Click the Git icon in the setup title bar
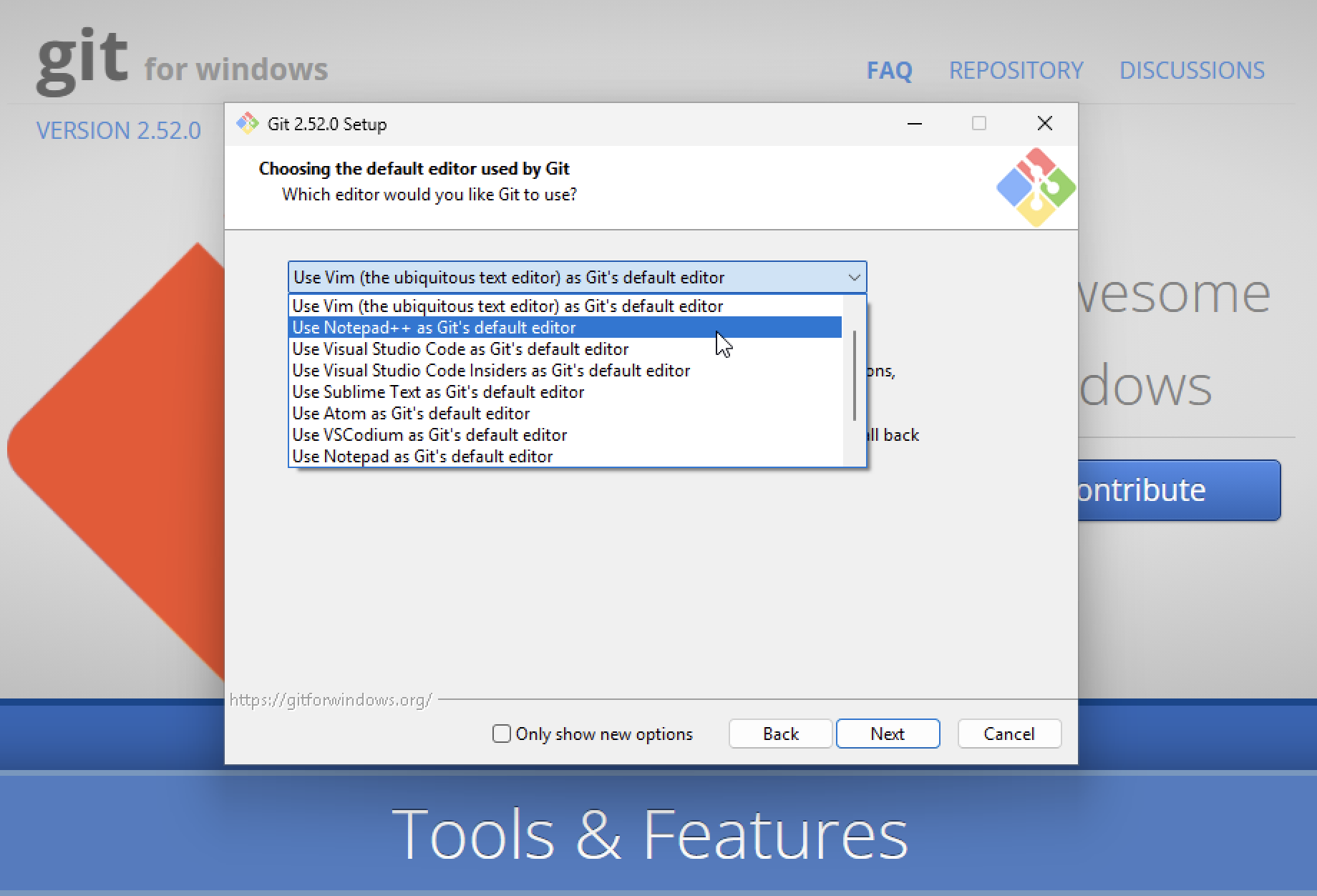 click(x=248, y=124)
